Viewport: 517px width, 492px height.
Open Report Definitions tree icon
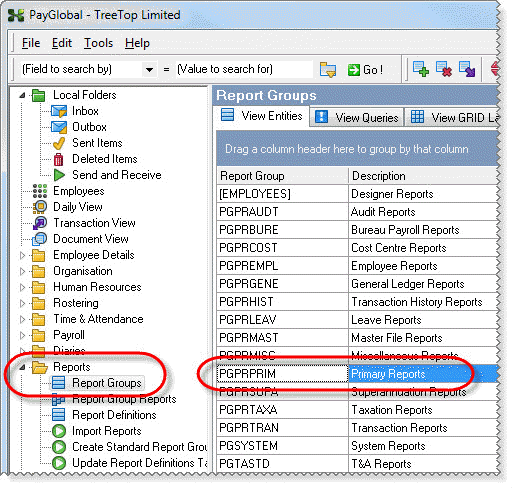point(59,415)
